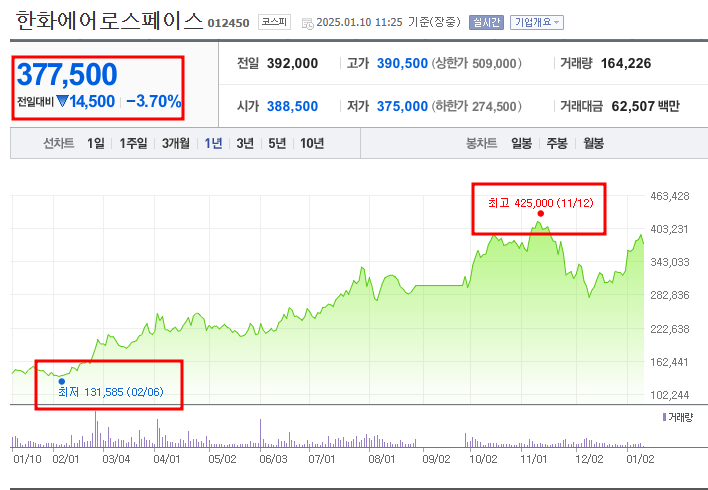Click the 343,033 y-axis label
This screenshot has height=490, width=708.
point(670,262)
